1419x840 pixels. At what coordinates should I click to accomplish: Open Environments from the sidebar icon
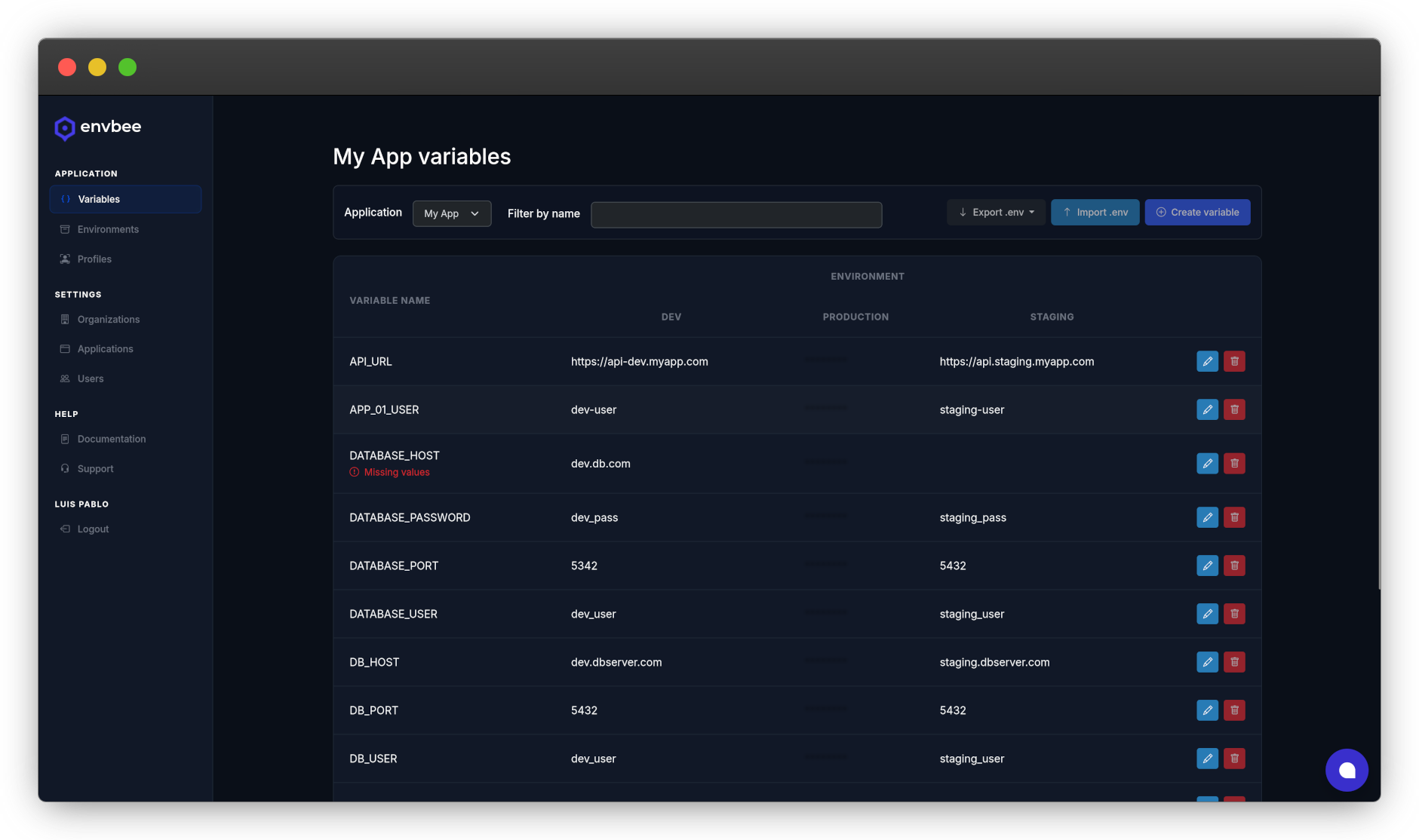[x=66, y=229]
